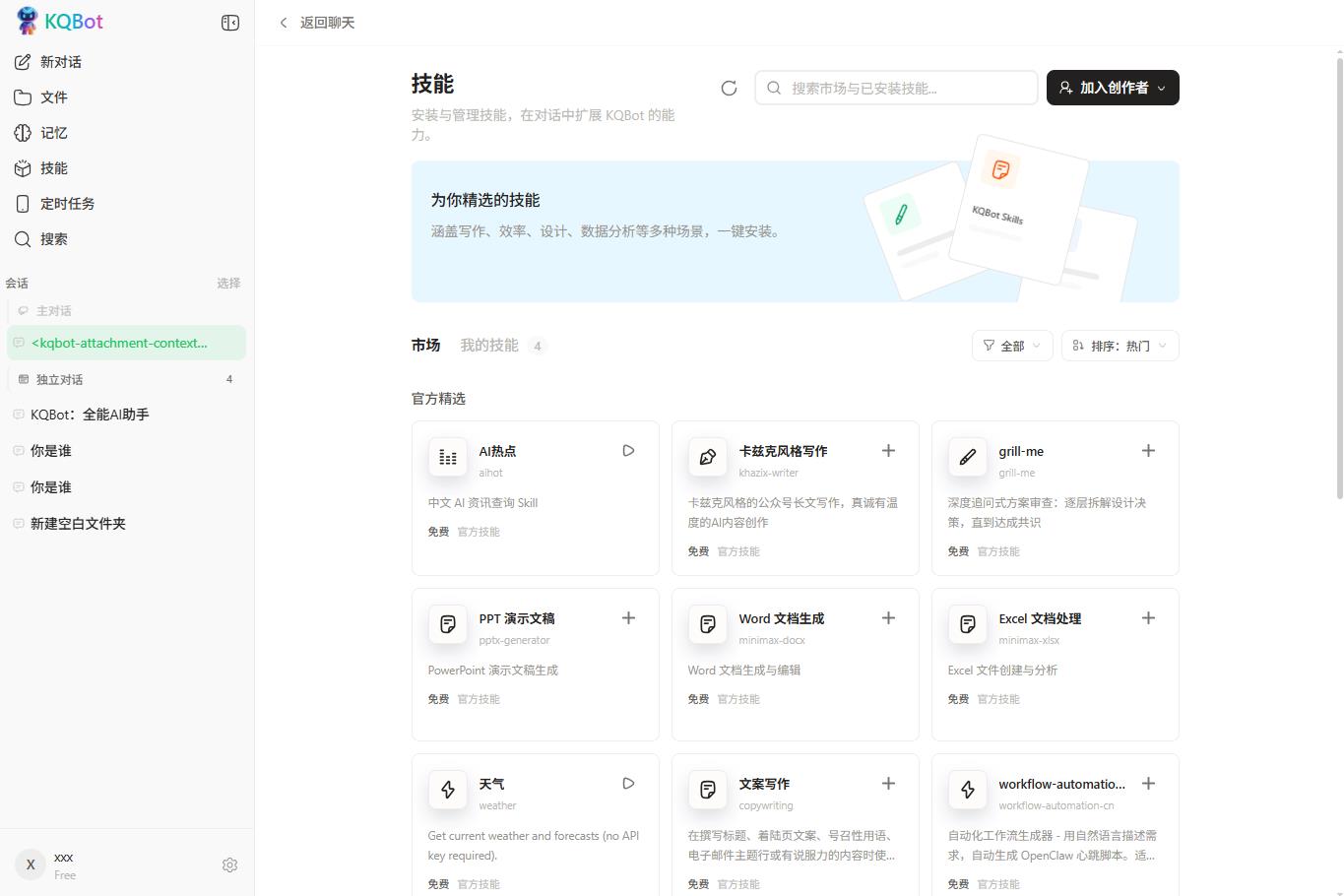Image resolution: width=1344 pixels, height=896 pixels.
Task: Add the PPT 演示文稿 skill
Action: [628, 618]
